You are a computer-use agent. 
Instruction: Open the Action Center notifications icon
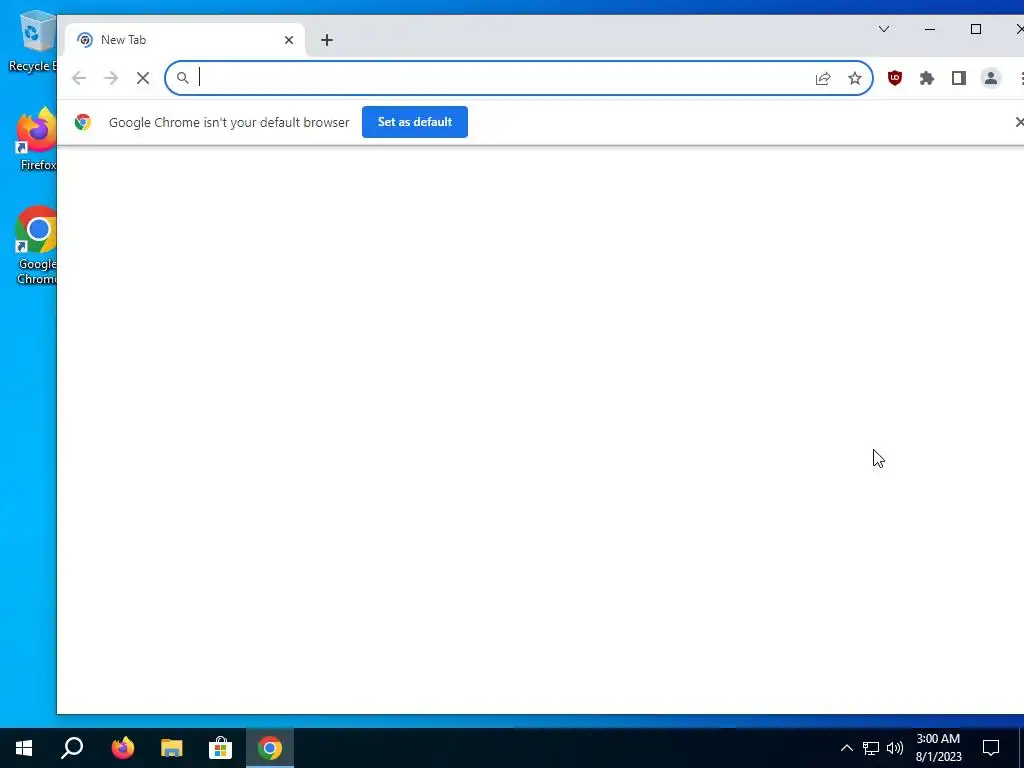tap(991, 748)
